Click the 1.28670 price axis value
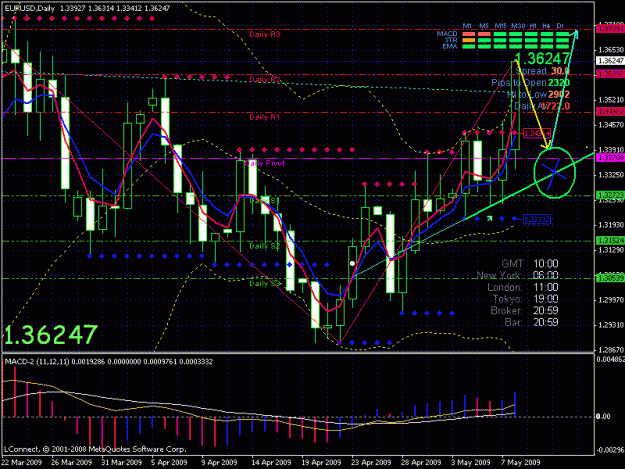The height and width of the screenshot is (469, 625). click(x=611, y=350)
